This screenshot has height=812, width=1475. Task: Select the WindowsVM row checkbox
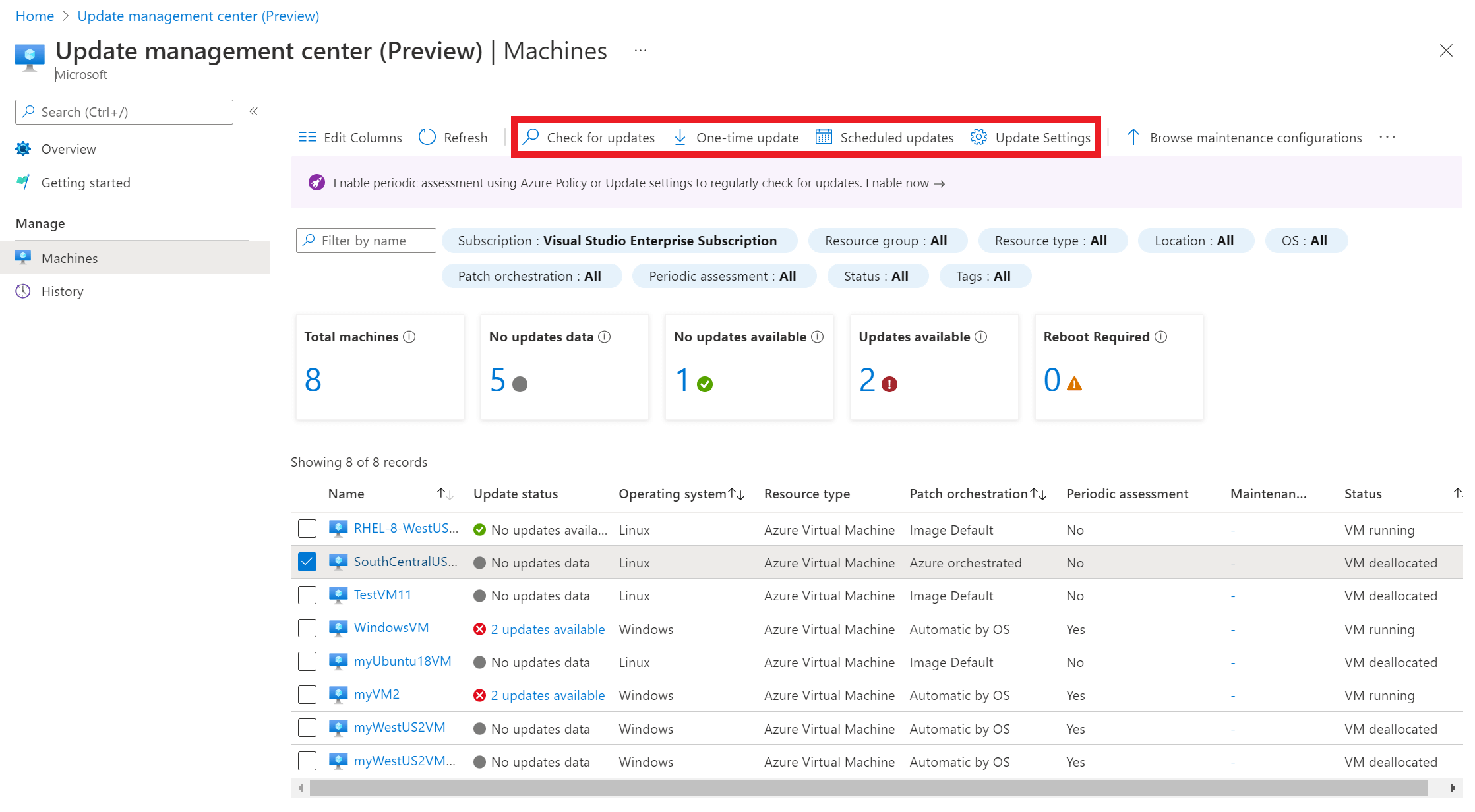[307, 628]
